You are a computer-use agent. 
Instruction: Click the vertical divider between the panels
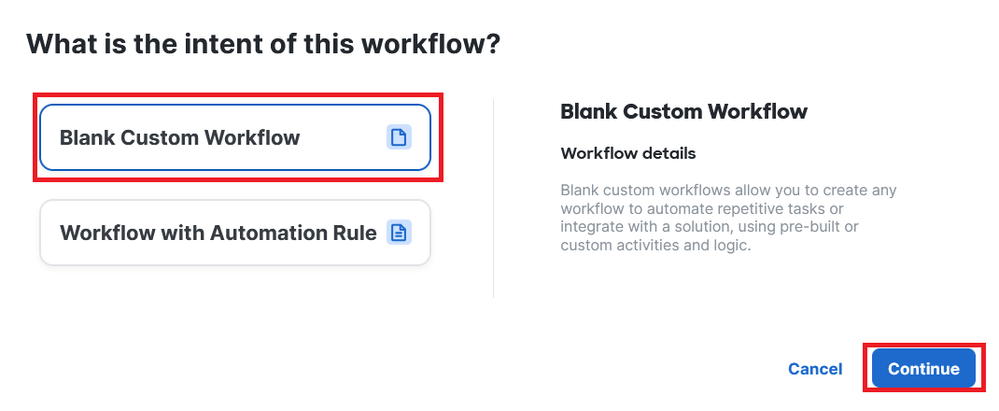[x=494, y=198]
